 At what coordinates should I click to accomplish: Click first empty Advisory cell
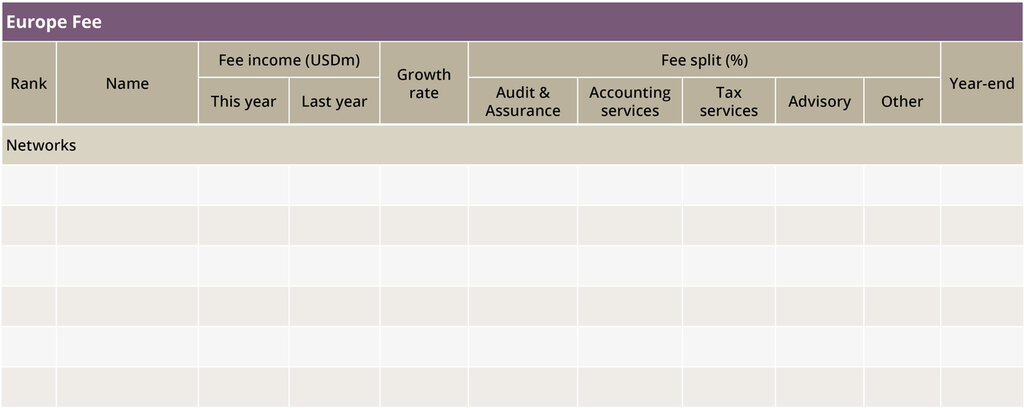coord(819,185)
